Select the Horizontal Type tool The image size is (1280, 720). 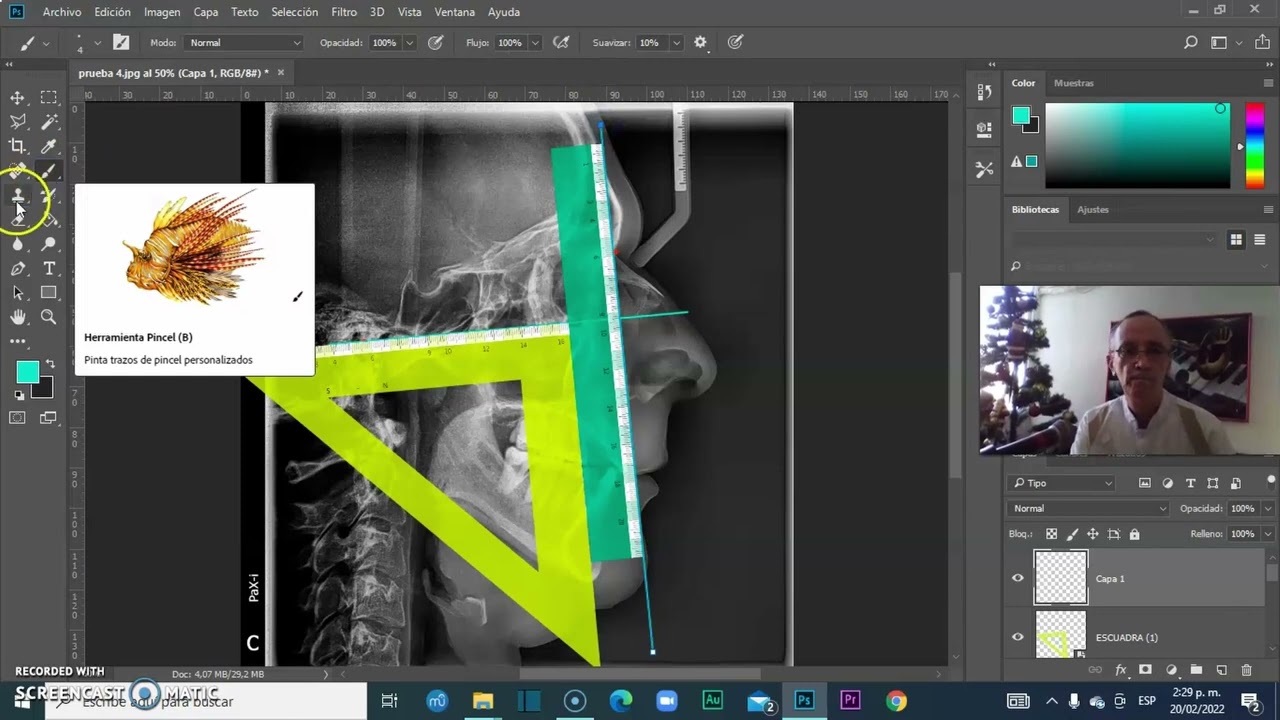pyautogui.click(x=48, y=268)
